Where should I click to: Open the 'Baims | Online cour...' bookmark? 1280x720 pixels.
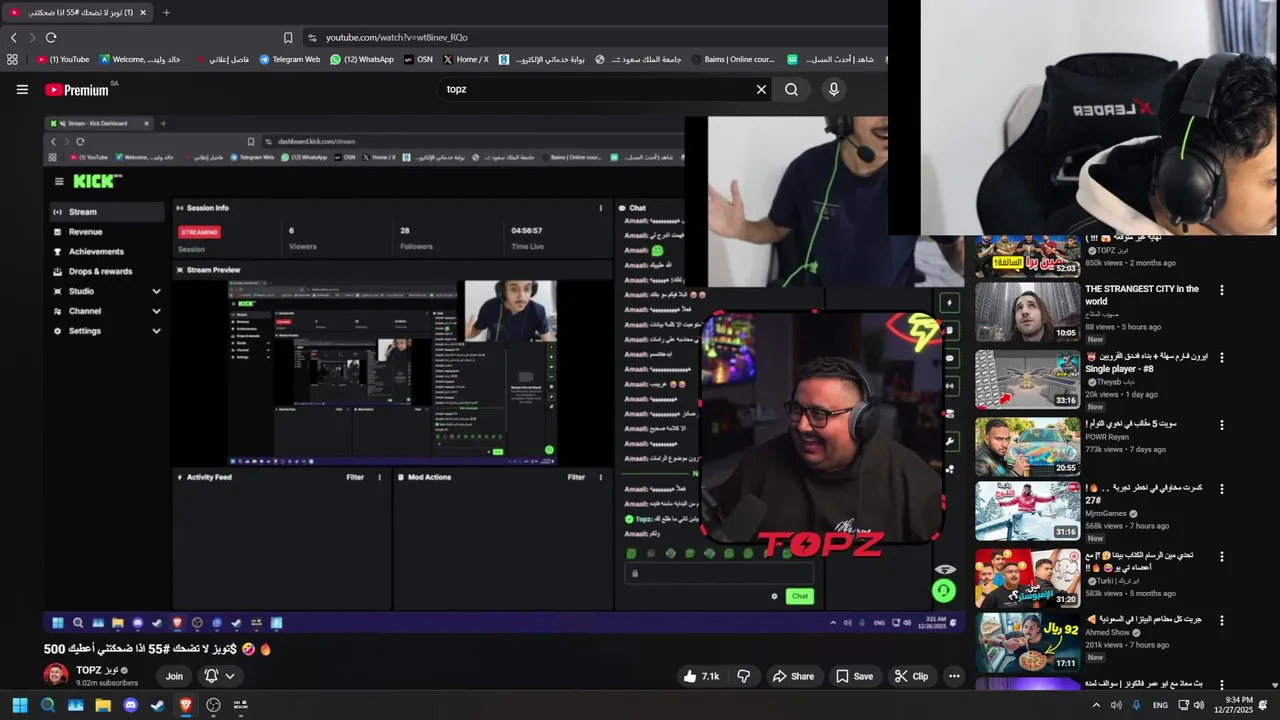coord(733,59)
